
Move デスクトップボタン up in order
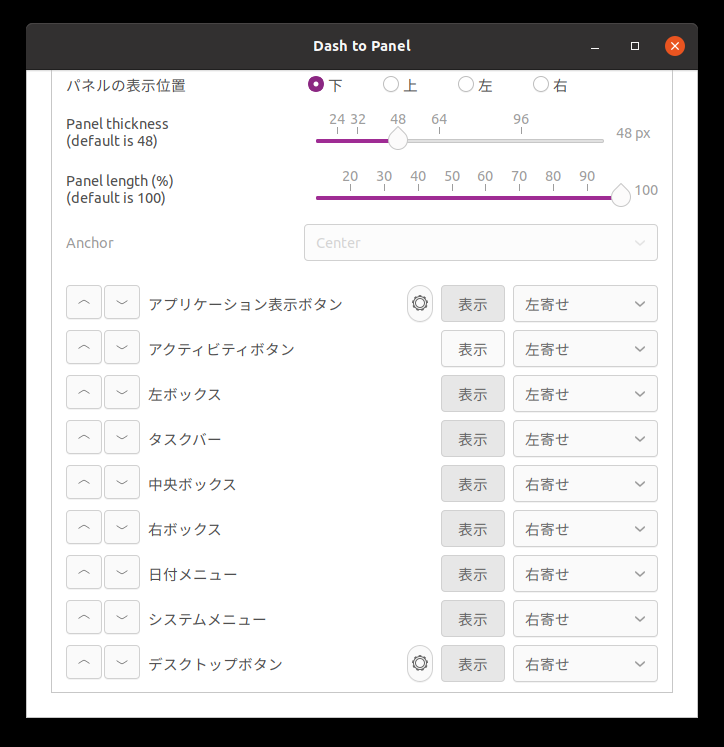(x=84, y=662)
